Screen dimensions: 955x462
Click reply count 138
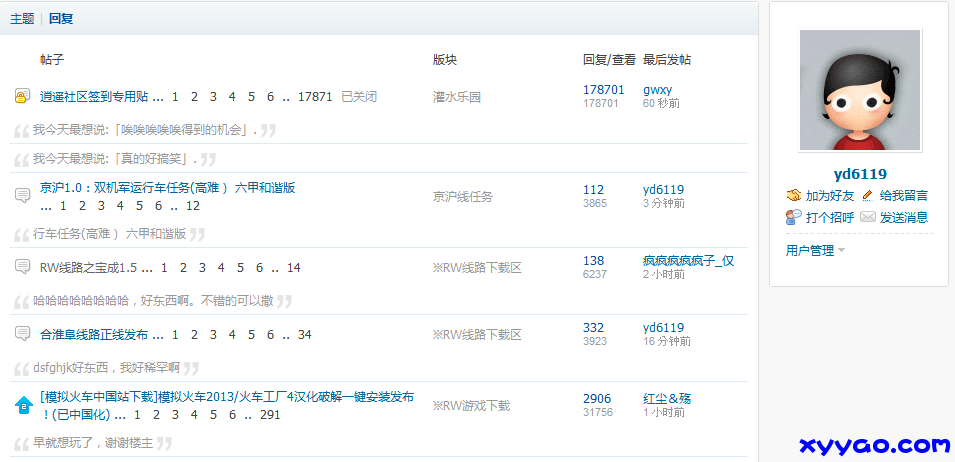593,261
